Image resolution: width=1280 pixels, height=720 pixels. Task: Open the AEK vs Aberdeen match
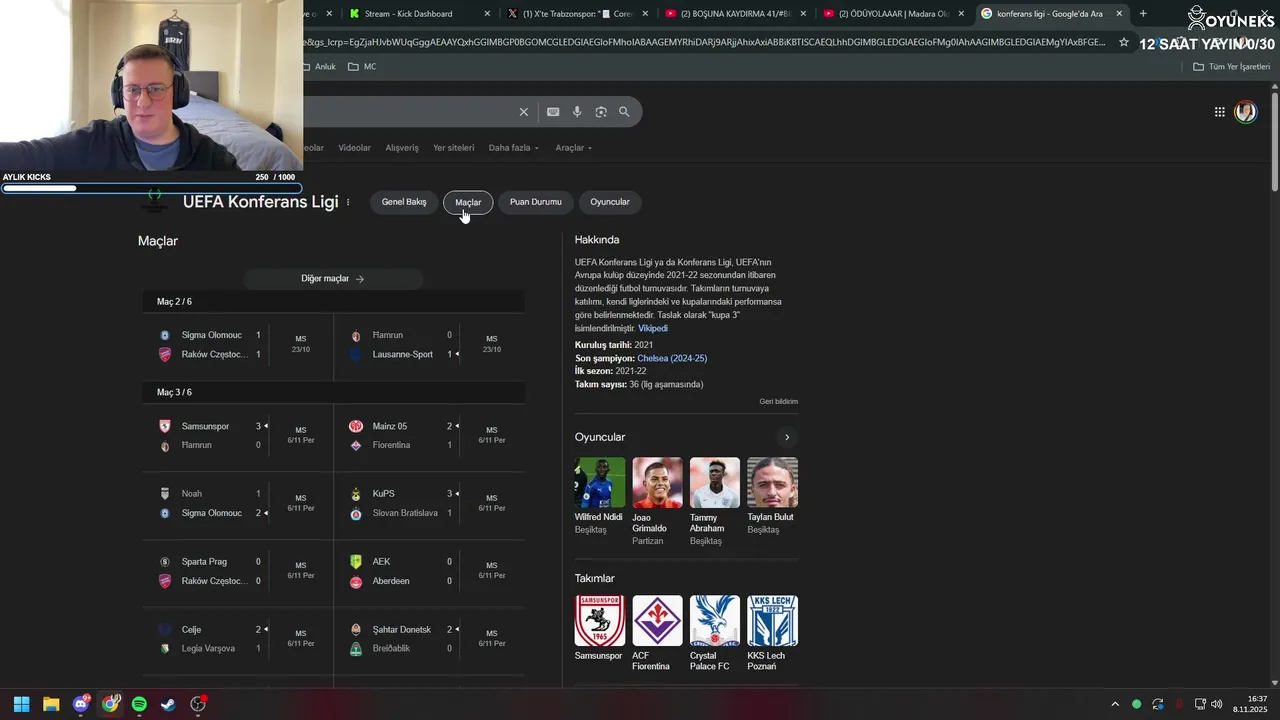point(430,571)
